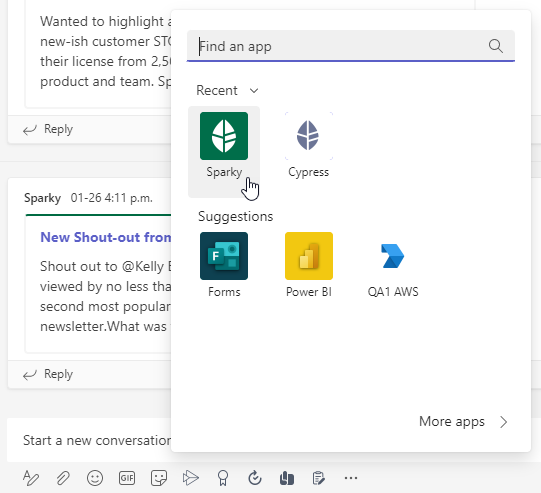Open the GIF picker
This screenshot has height=493, width=541.
tap(127, 478)
